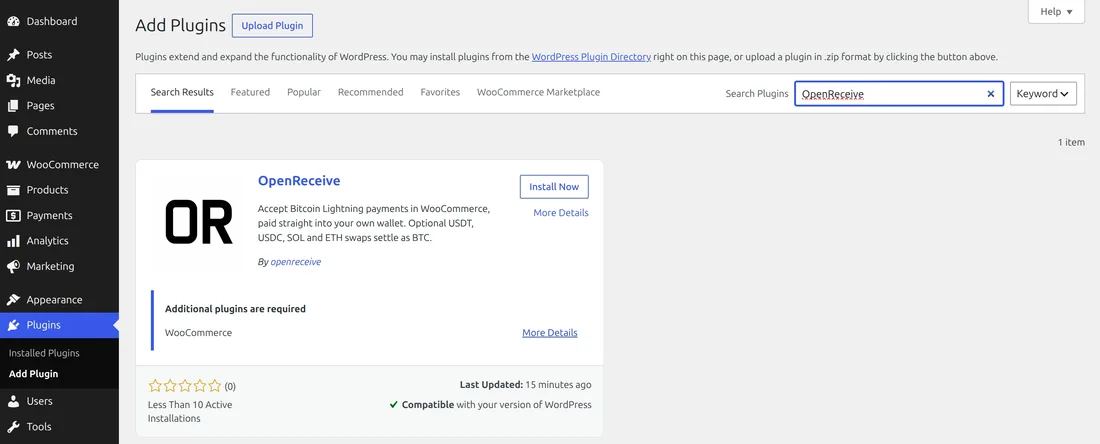
Task: Click the Marketing megaphone icon
Action: [x=13, y=267]
